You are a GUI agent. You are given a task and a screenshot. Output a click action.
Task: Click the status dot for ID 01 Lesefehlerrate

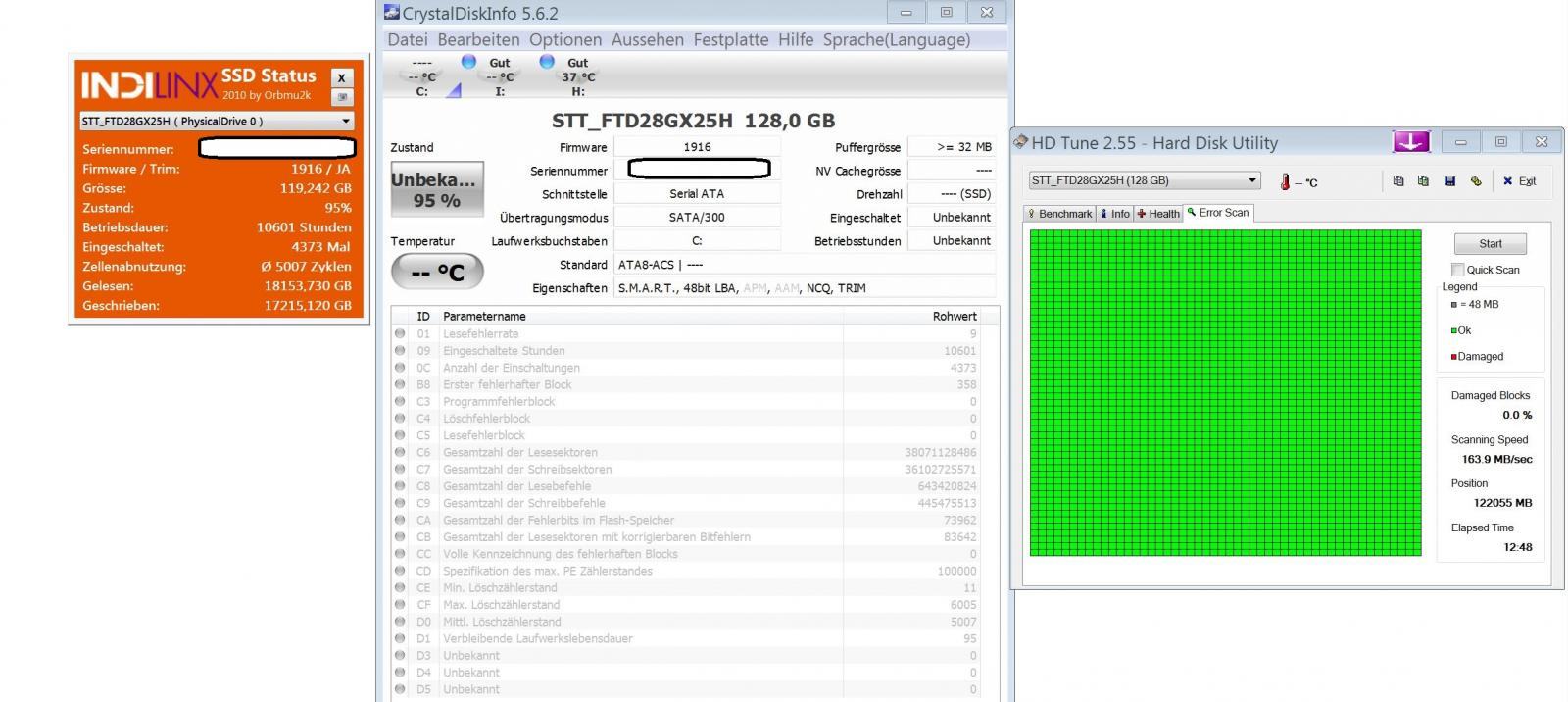pos(400,333)
